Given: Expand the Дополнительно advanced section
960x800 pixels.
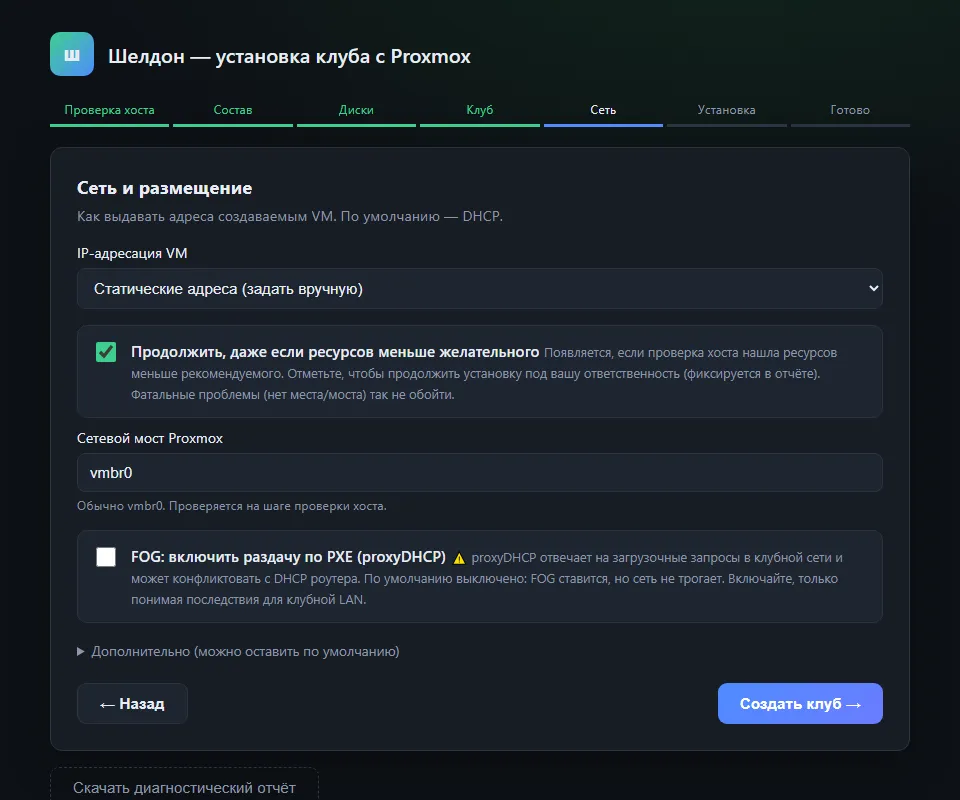Looking at the screenshot, I should click(238, 651).
